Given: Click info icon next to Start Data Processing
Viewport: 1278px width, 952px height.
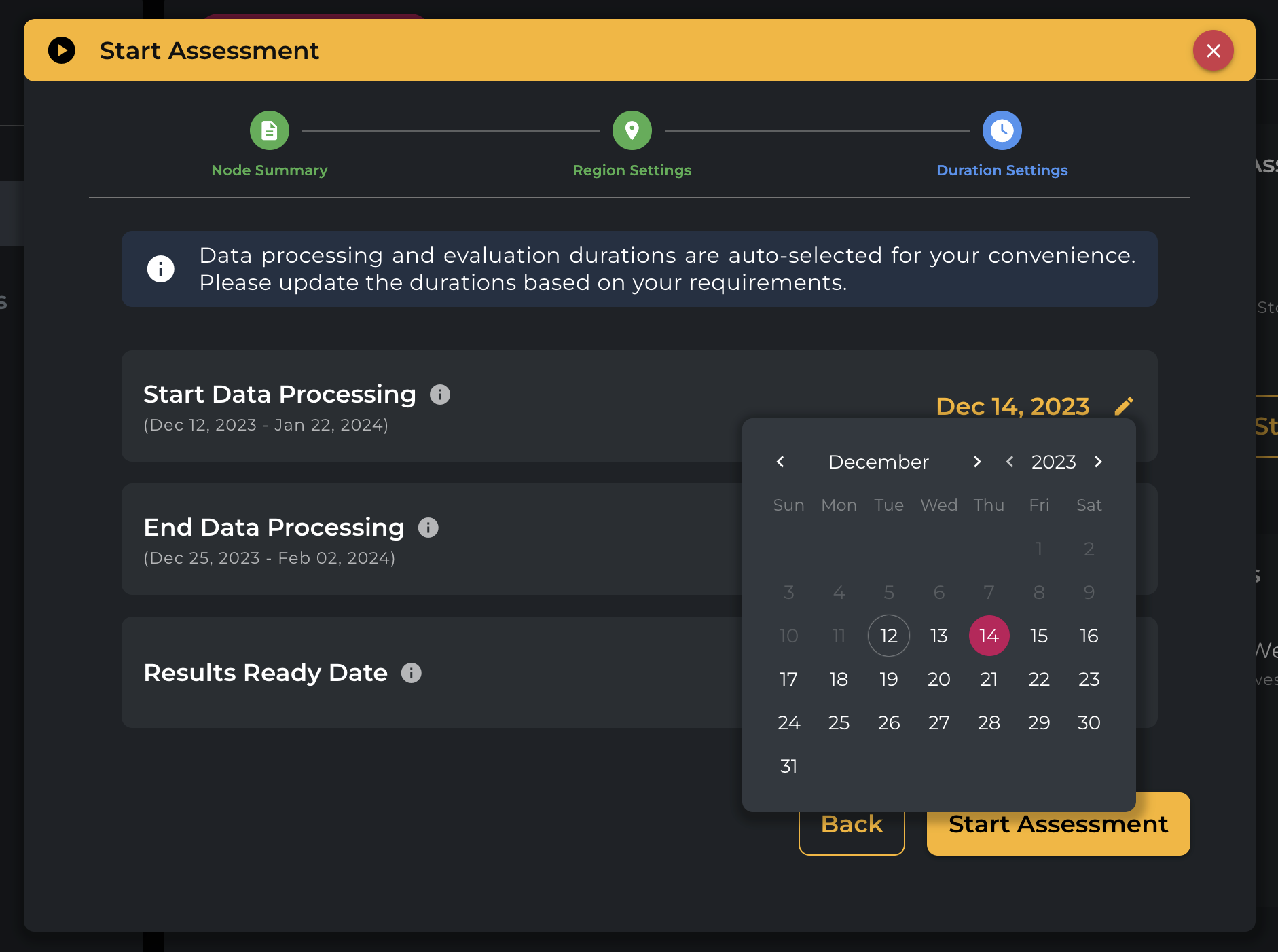Looking at the screenshot, I should (x=440, y=395).
